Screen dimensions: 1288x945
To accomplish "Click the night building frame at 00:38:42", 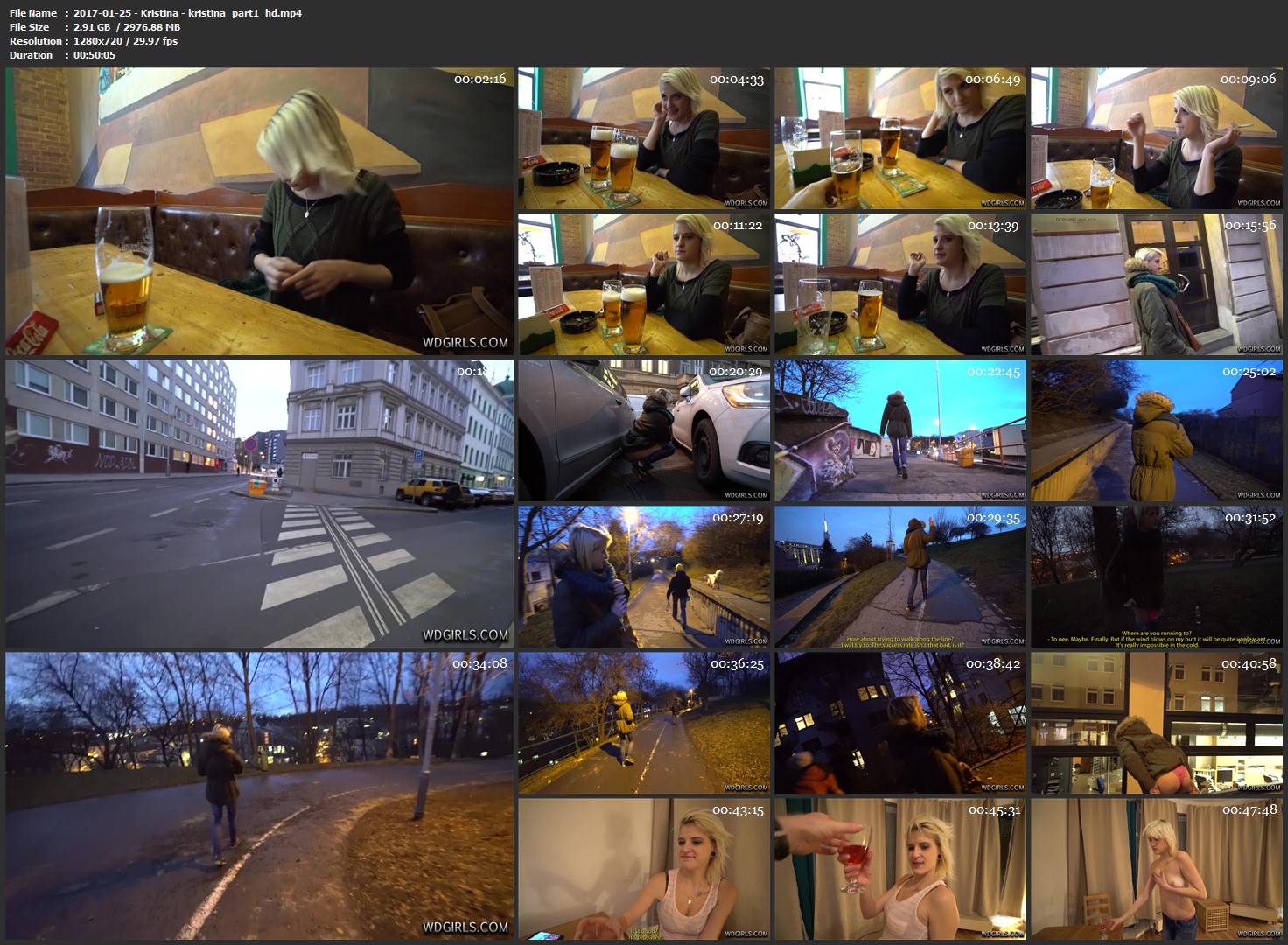I will (899, 723).
